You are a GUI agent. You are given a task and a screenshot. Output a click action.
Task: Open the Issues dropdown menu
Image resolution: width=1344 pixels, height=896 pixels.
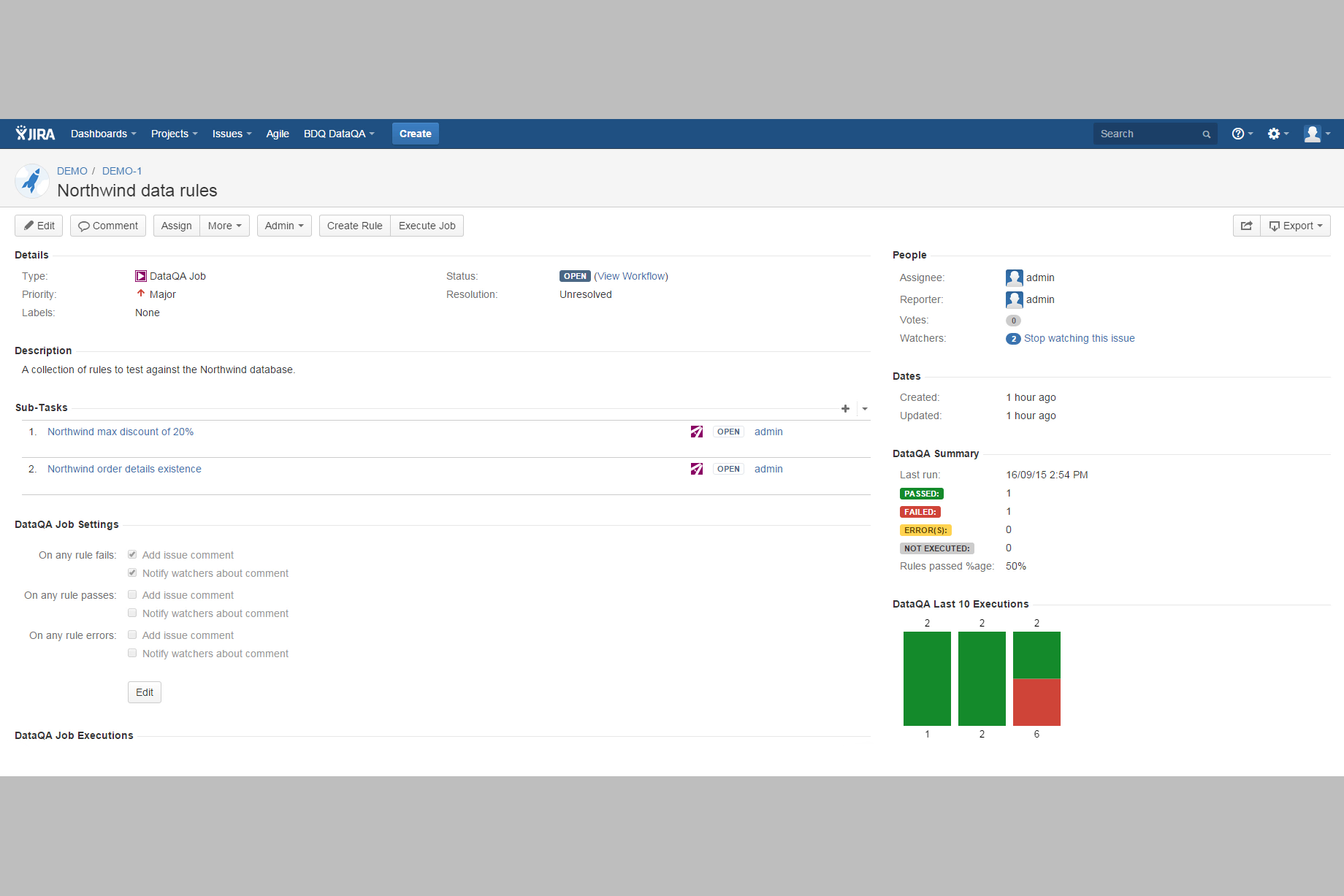[232, 134]
